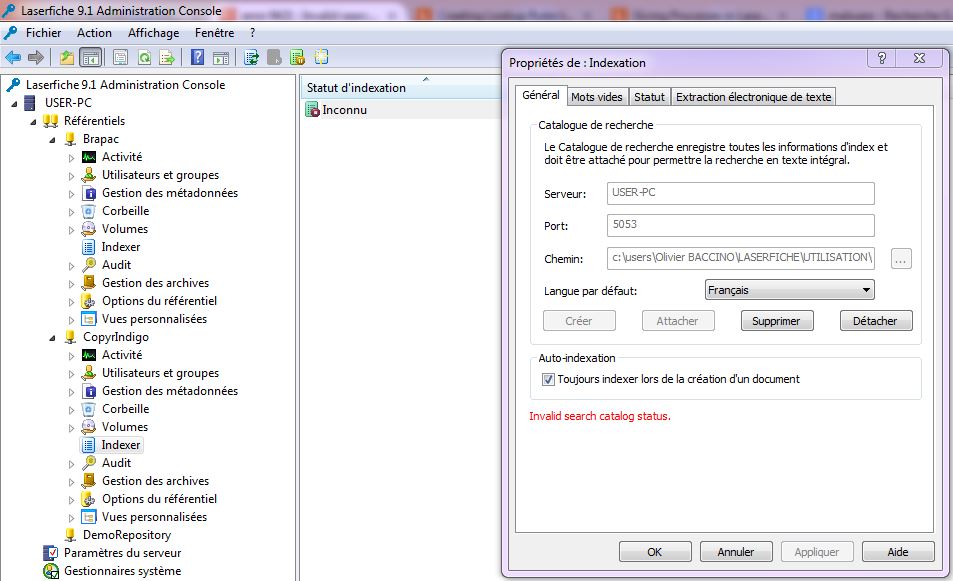The width and height of the screenshot is (953, 581).
Task: Click OK in the properties dialog
Action: tap(655, 552)
